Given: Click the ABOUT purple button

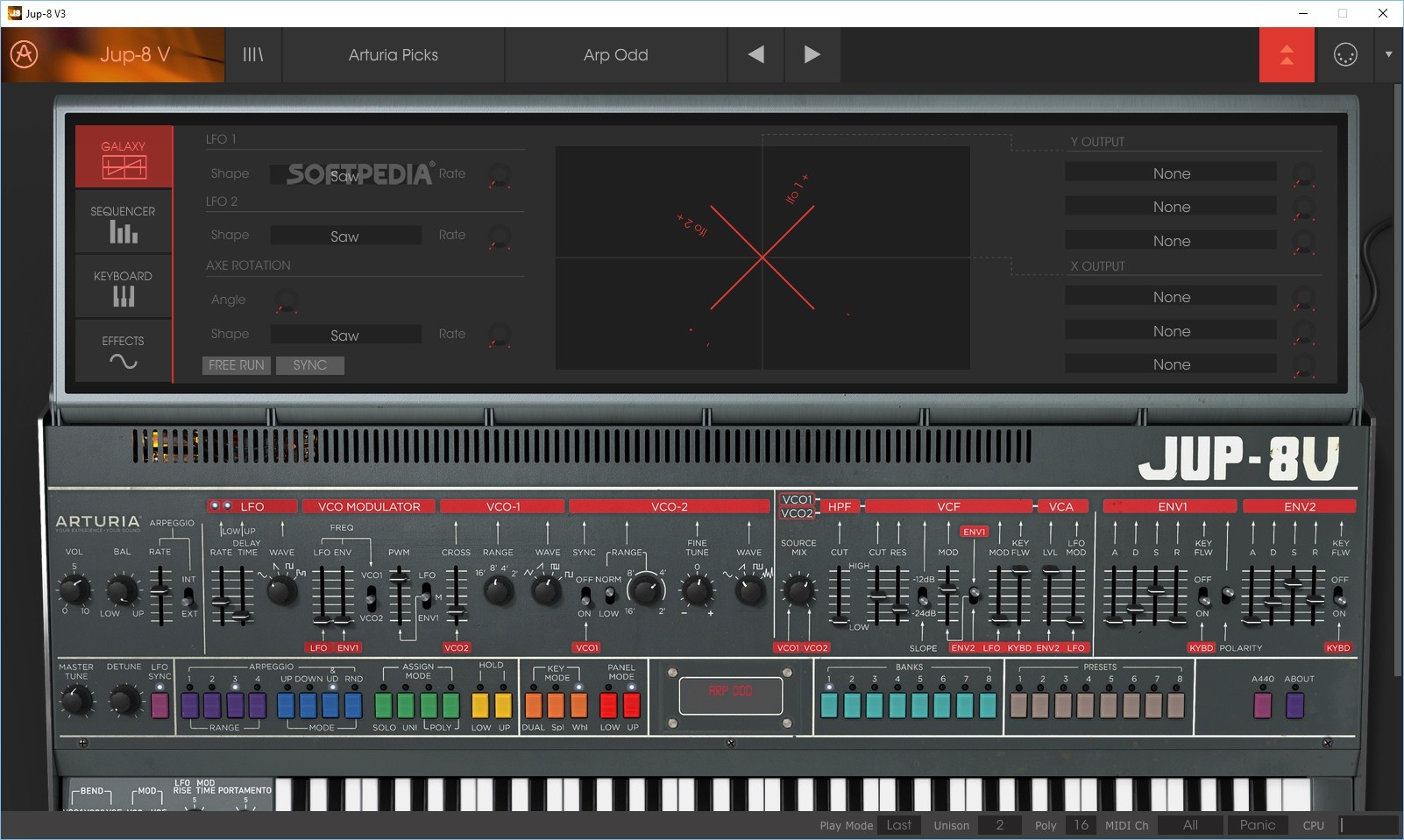Looking at the screenshot, I should click(1295, 705).
